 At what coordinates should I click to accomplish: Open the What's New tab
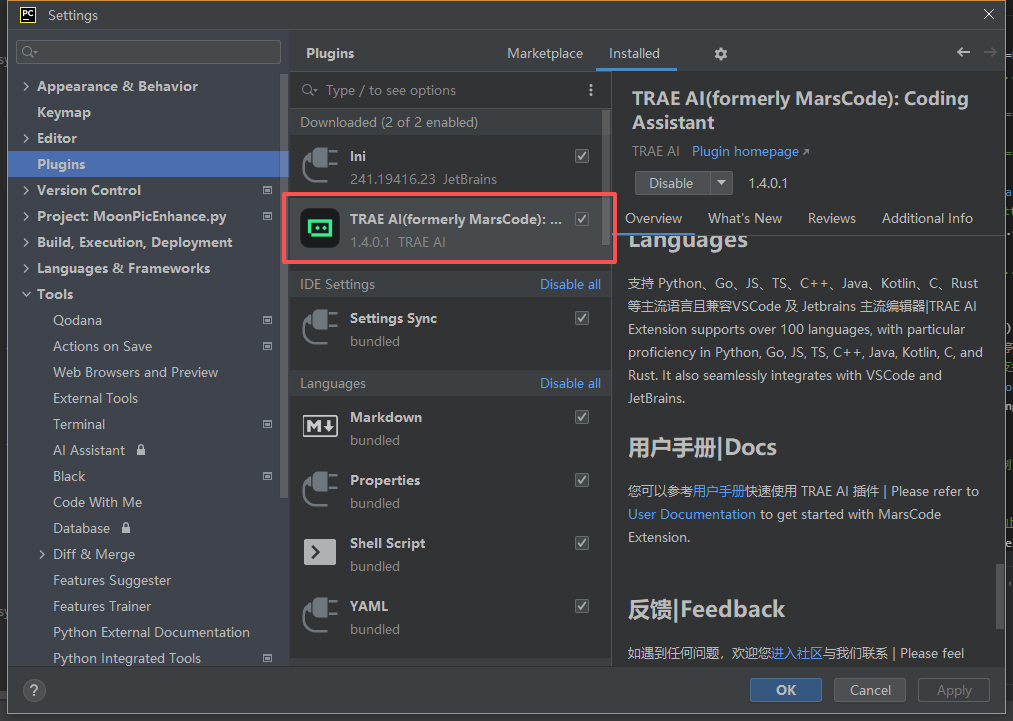[x=745, y=218]
